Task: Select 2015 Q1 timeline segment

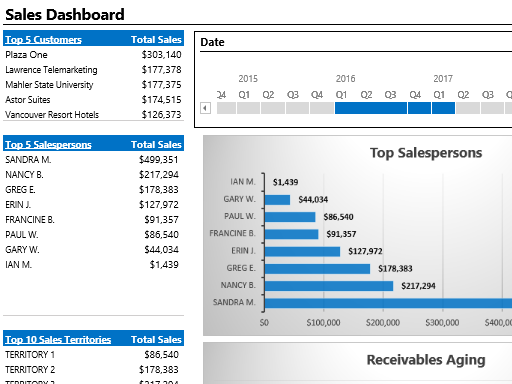Action: [x=248, y=108]
